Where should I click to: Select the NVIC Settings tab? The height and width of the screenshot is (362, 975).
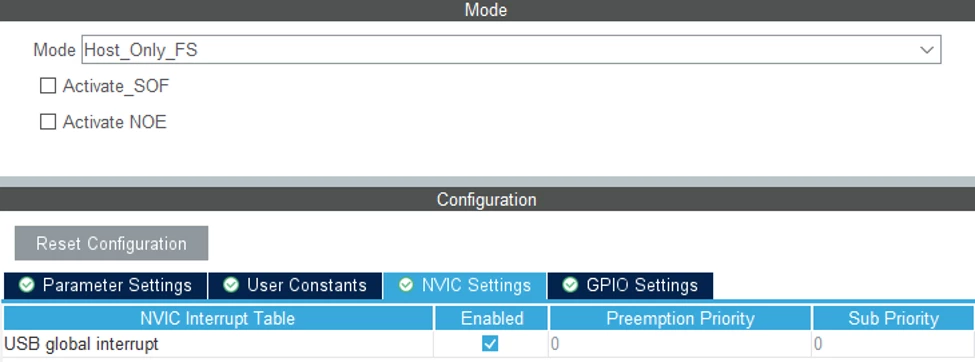tap(465, 285)
